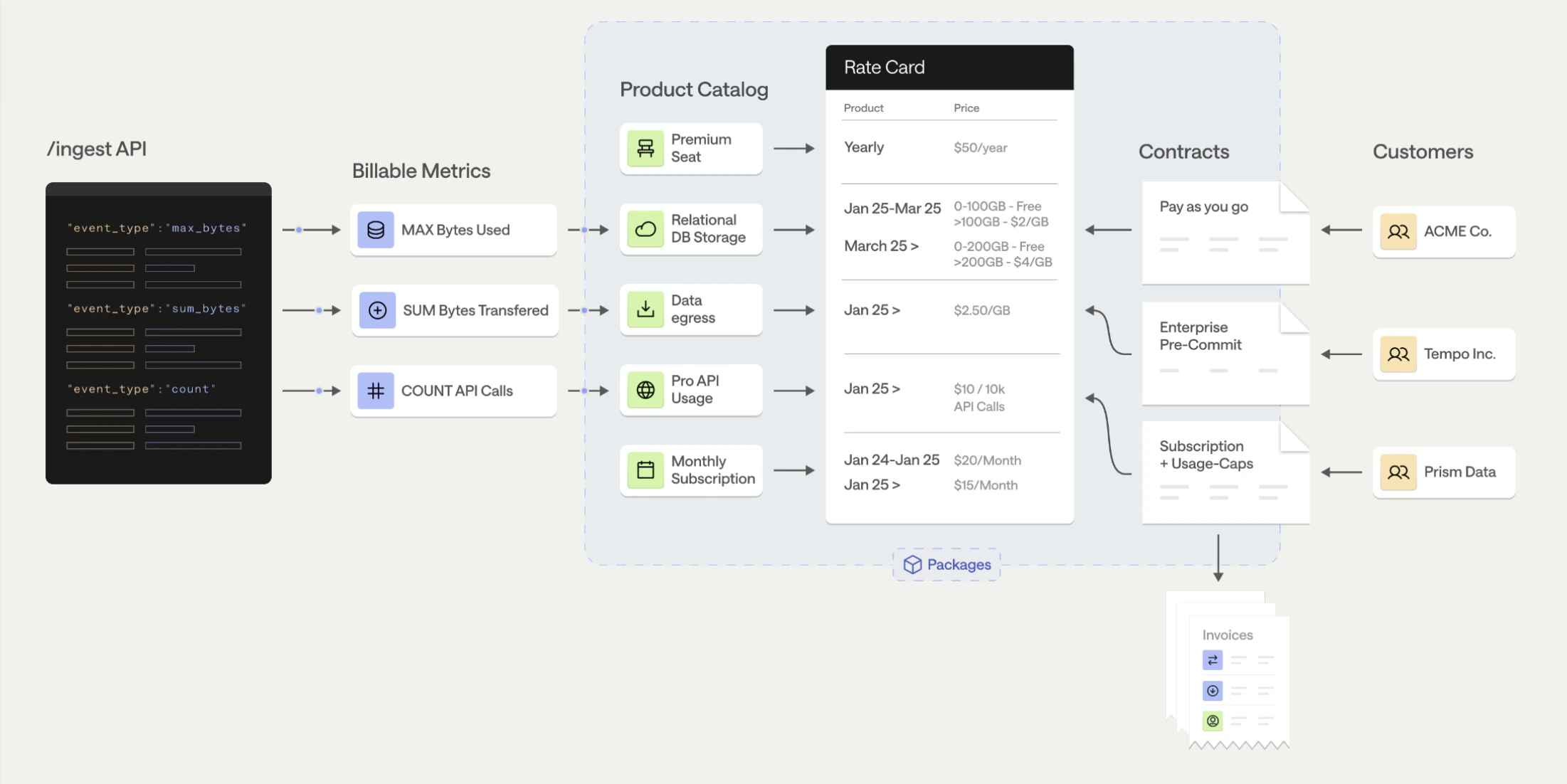Click the ACME Co. customer icon
This screenshot has height=784, width=1567.
click(1398, 232)
